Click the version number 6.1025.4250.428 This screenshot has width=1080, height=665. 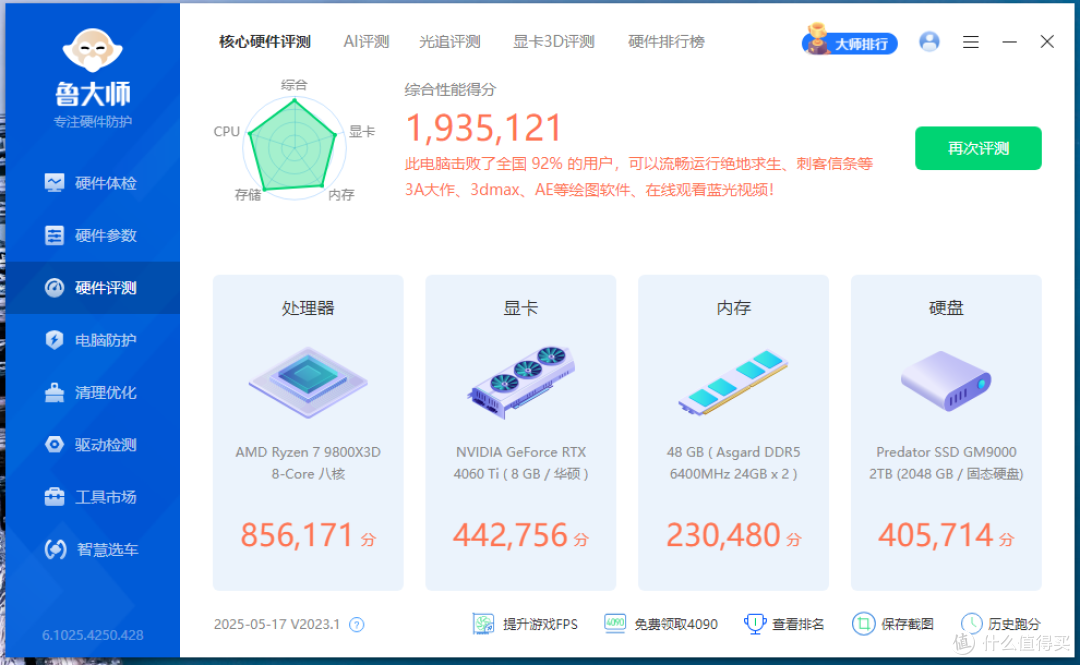pos(93,635)
